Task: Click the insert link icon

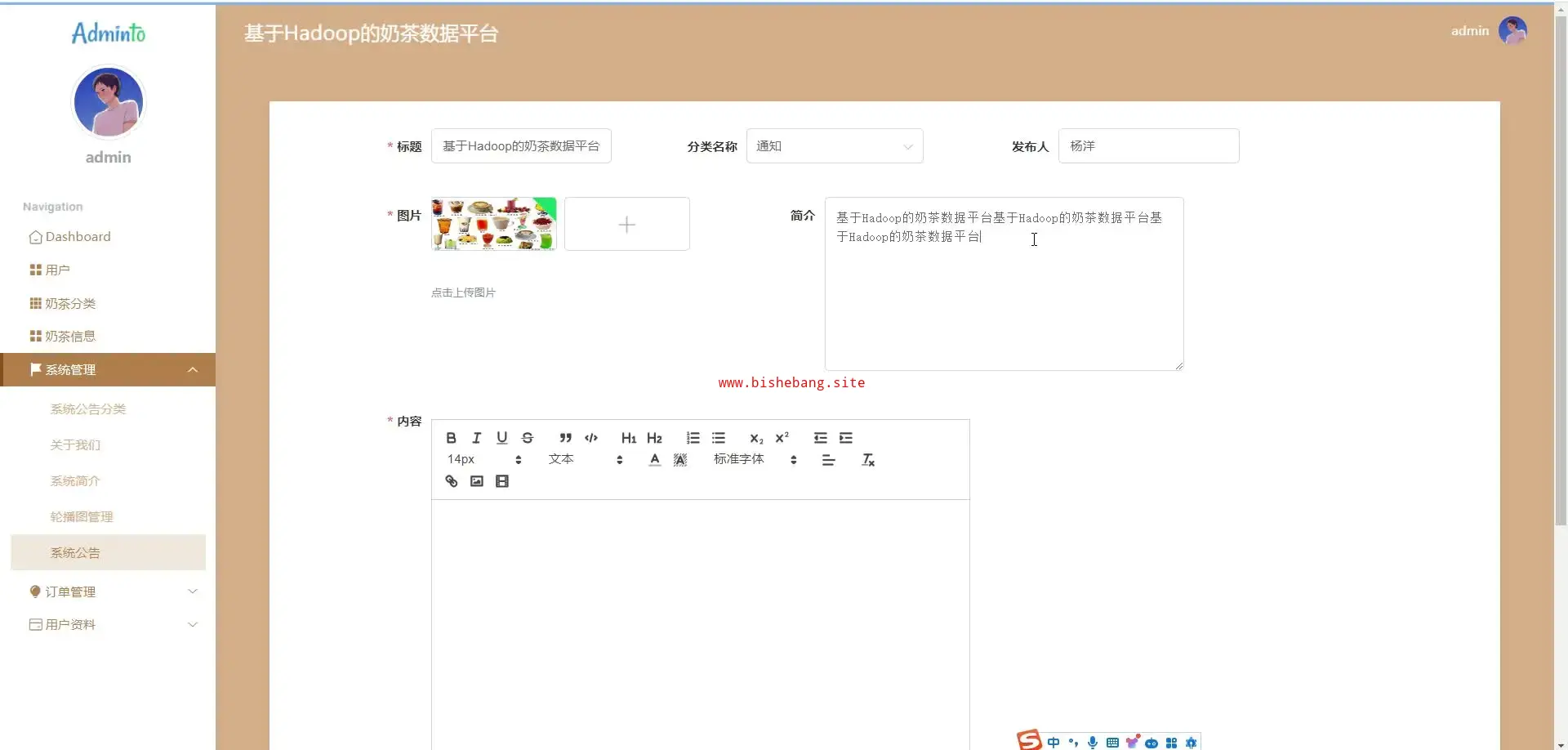Action: [452, 481]
